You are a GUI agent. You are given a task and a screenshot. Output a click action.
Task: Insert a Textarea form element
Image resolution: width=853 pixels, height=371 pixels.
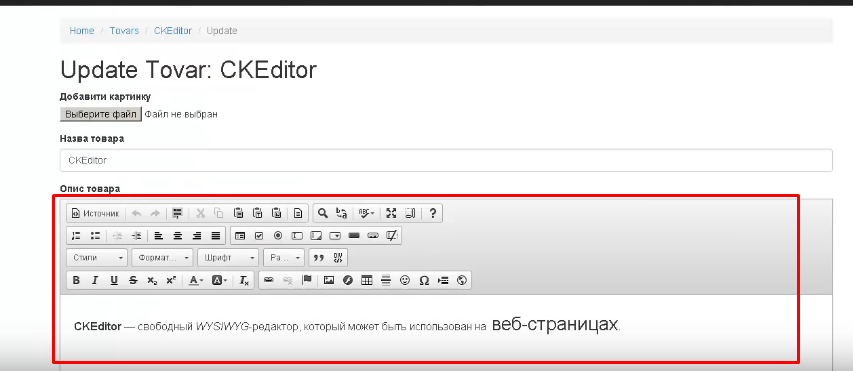tap(316, 236)
